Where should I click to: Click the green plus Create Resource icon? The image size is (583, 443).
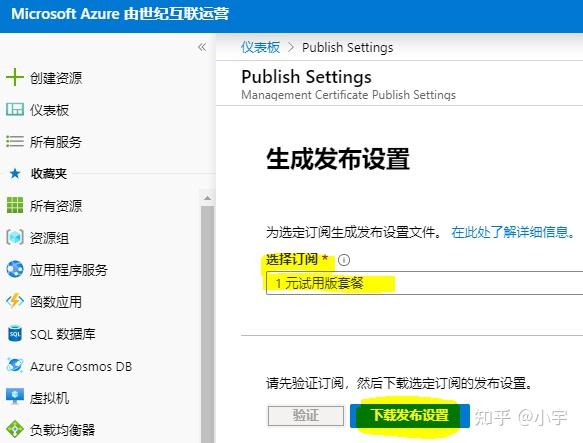(15, 77)
